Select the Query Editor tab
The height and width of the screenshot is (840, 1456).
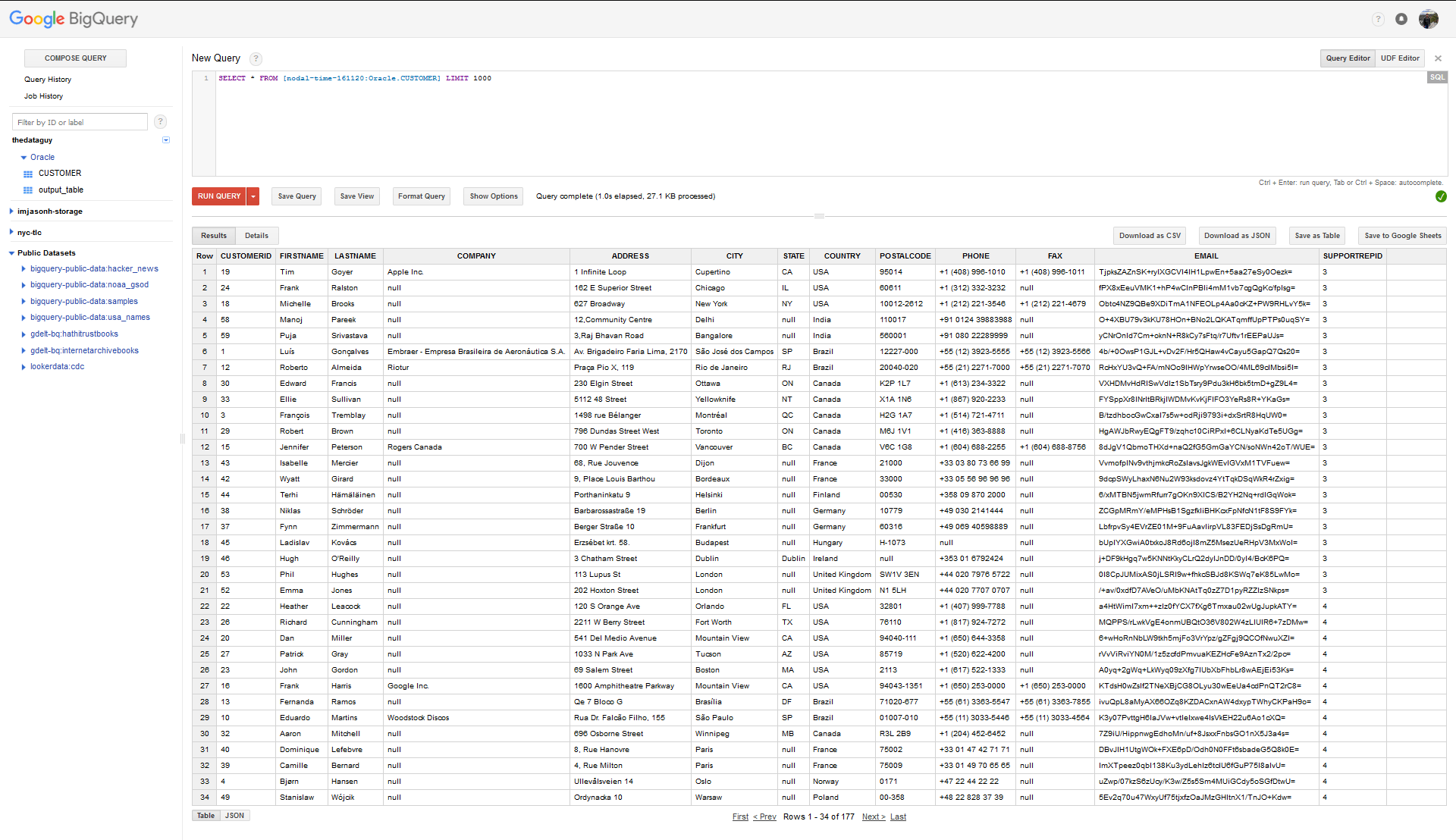click(x=1349, y=58)
